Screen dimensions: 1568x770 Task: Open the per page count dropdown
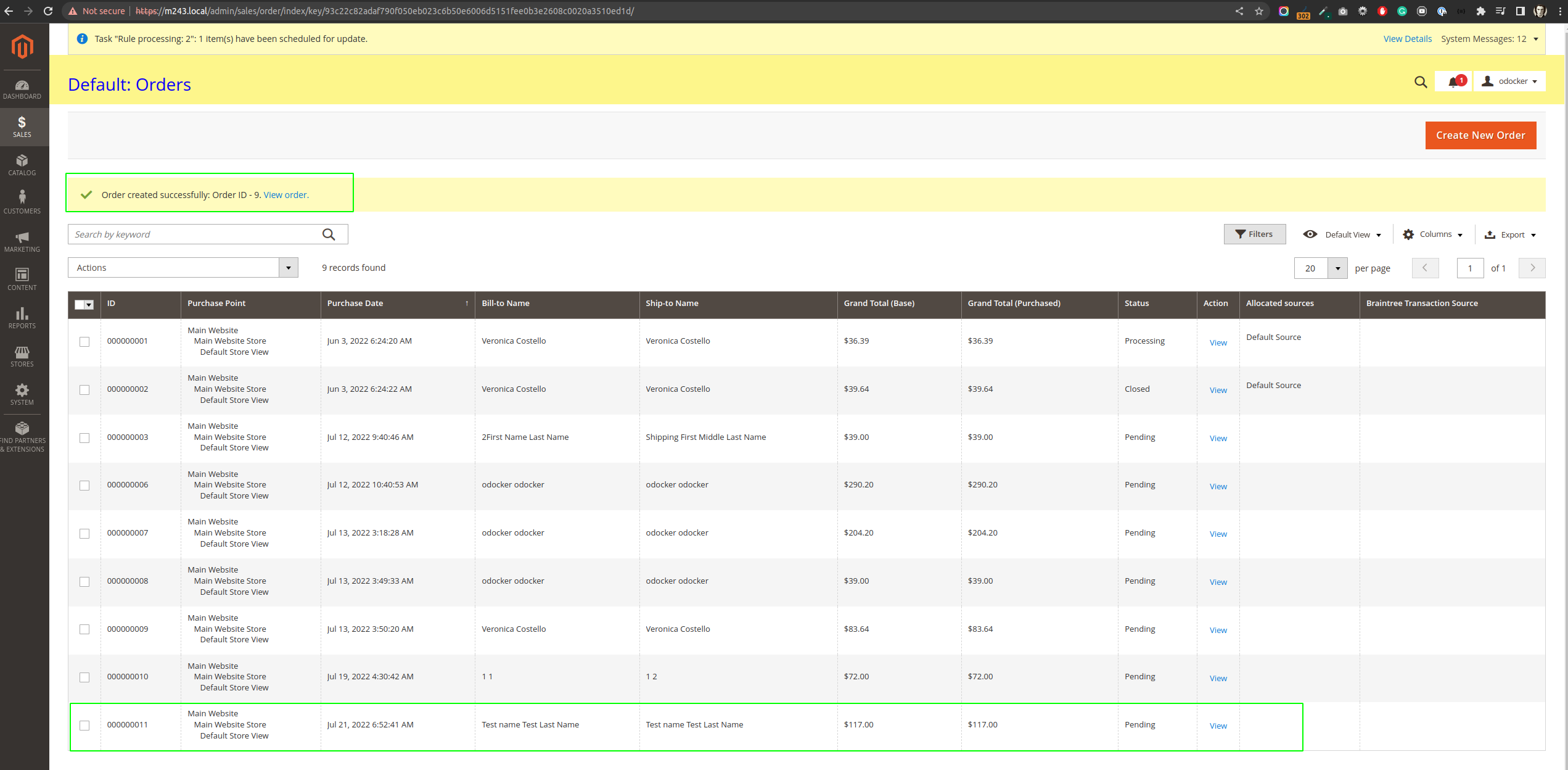tap(1337, 268)
